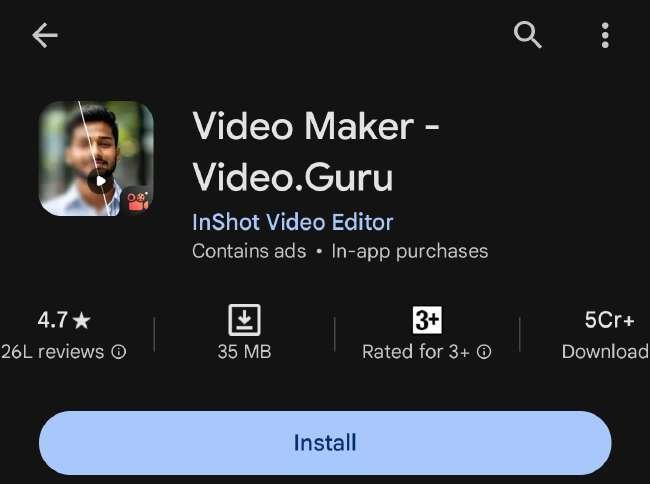The image size is (650, 484).
Task: Install the Video Maker app
Action: [325, 443]
